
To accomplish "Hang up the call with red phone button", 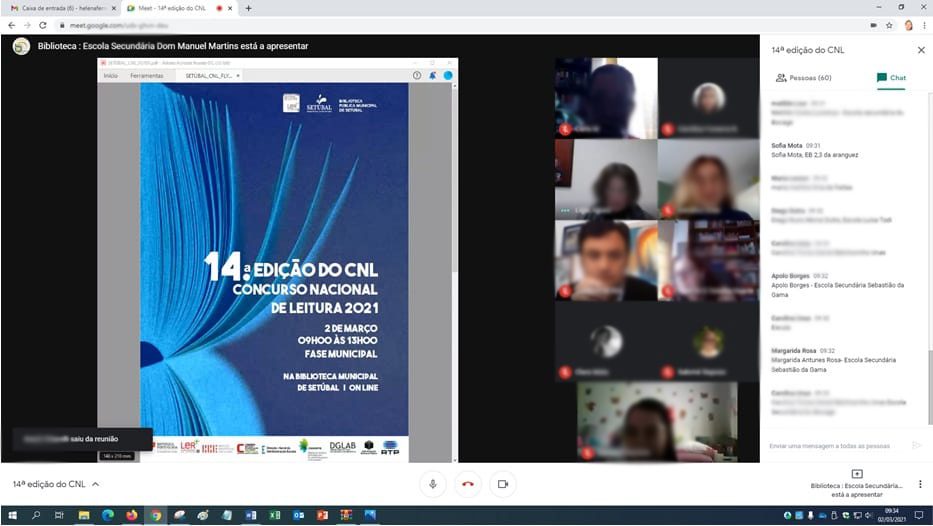I will pos(467,484).
